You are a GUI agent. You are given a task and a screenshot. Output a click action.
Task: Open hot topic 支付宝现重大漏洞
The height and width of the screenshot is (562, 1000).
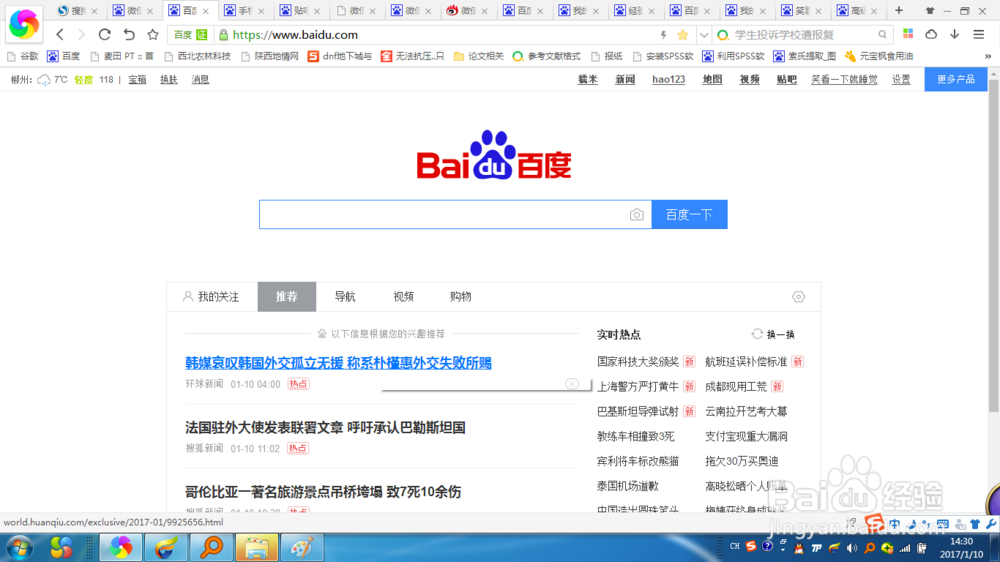tap(746, 436)
